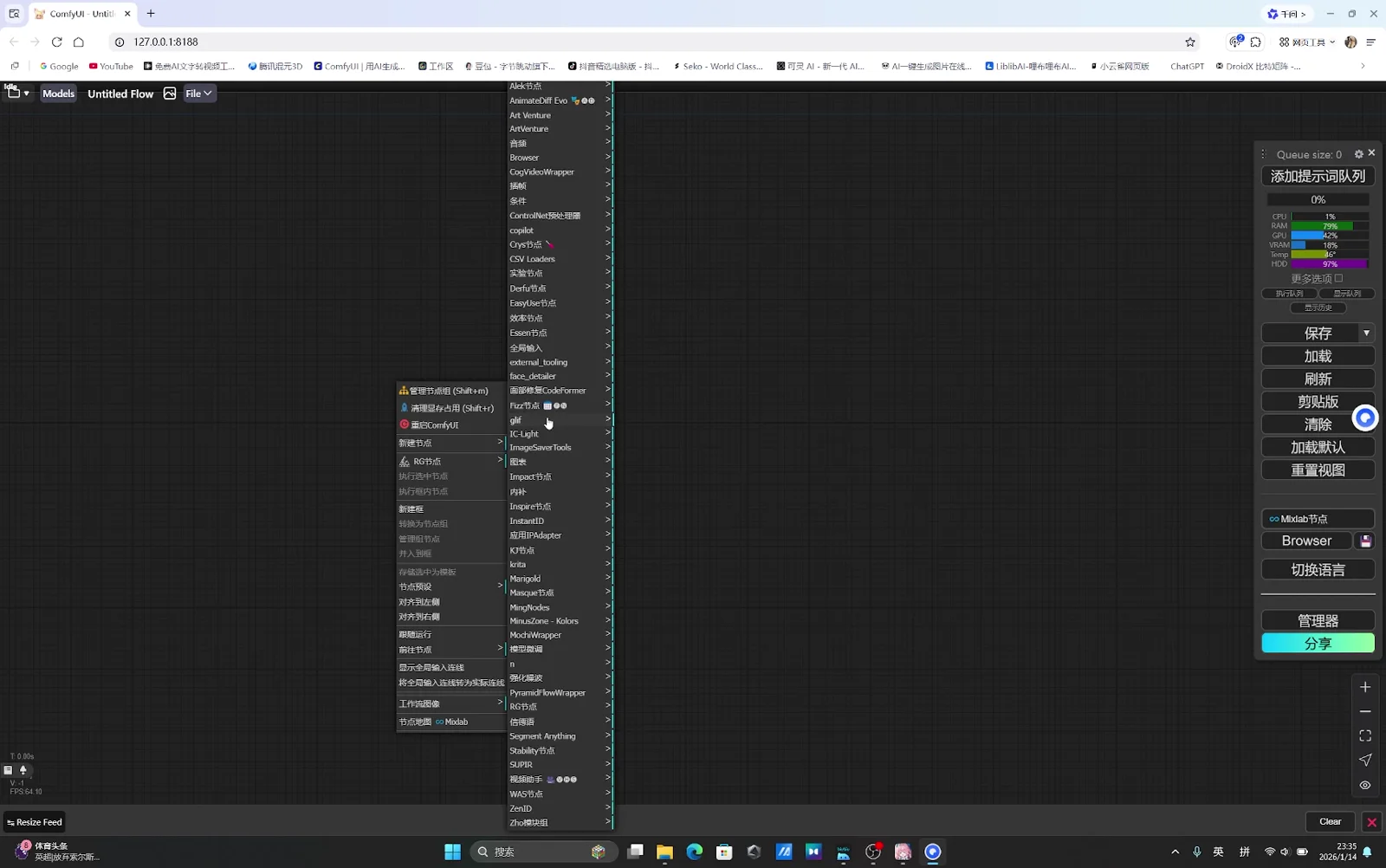Bookmark this page with star icon

(1190, 42)
